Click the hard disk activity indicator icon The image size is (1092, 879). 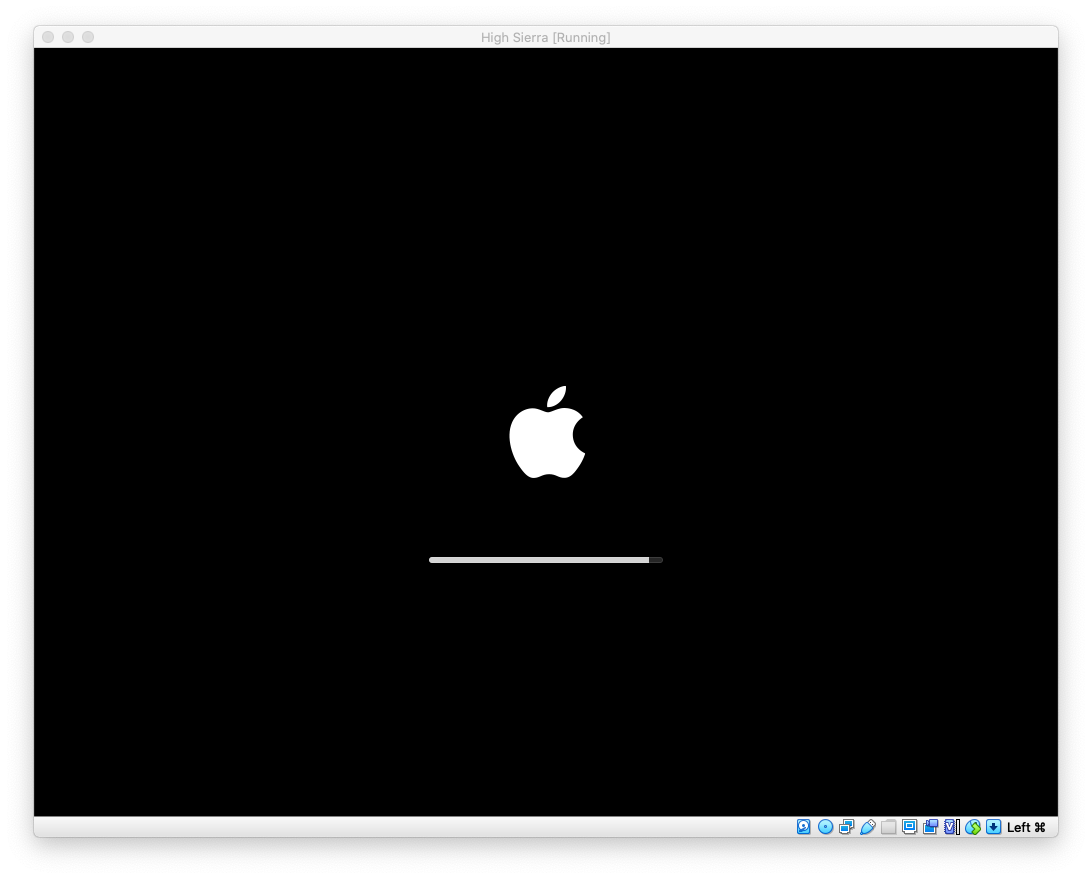coord(804,827)
